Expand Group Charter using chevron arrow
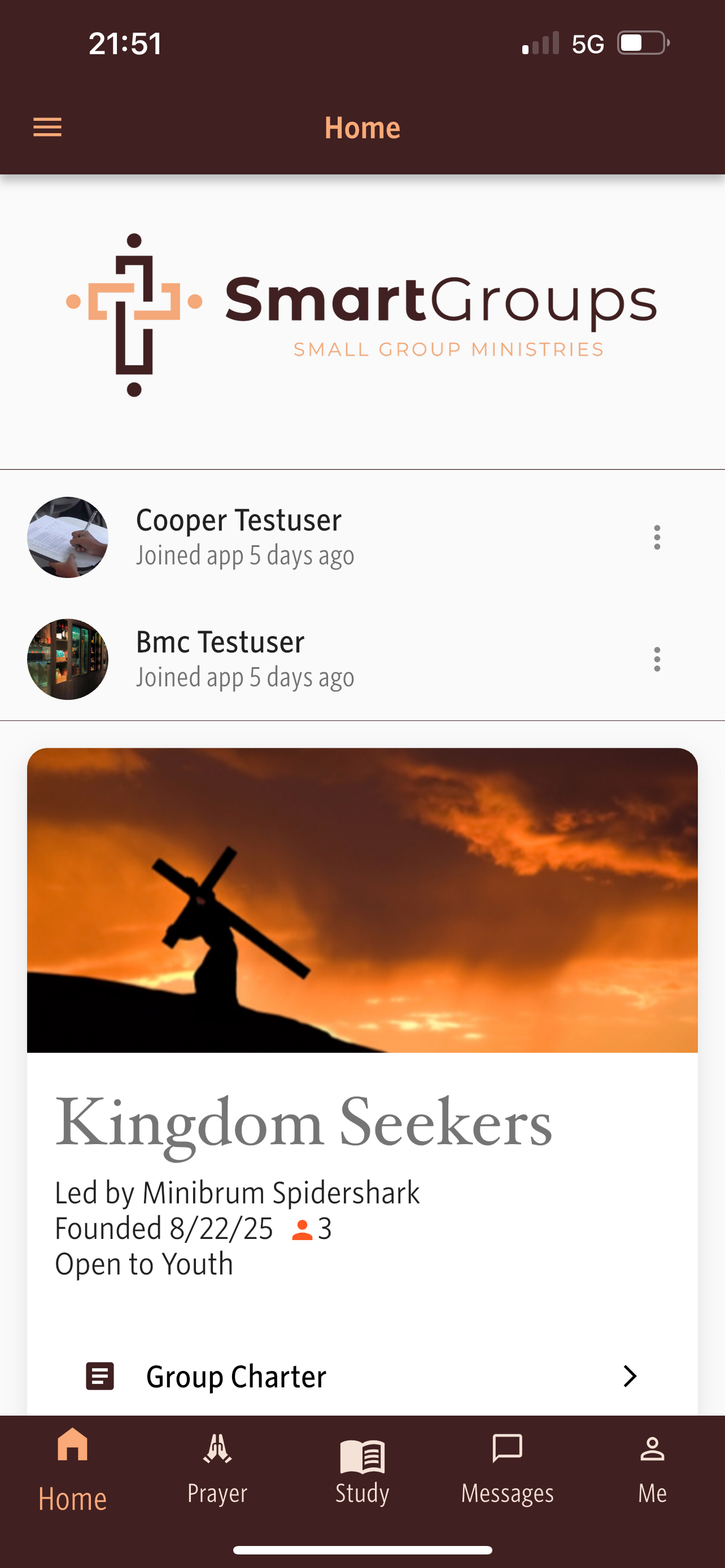 click(630, 1376)
